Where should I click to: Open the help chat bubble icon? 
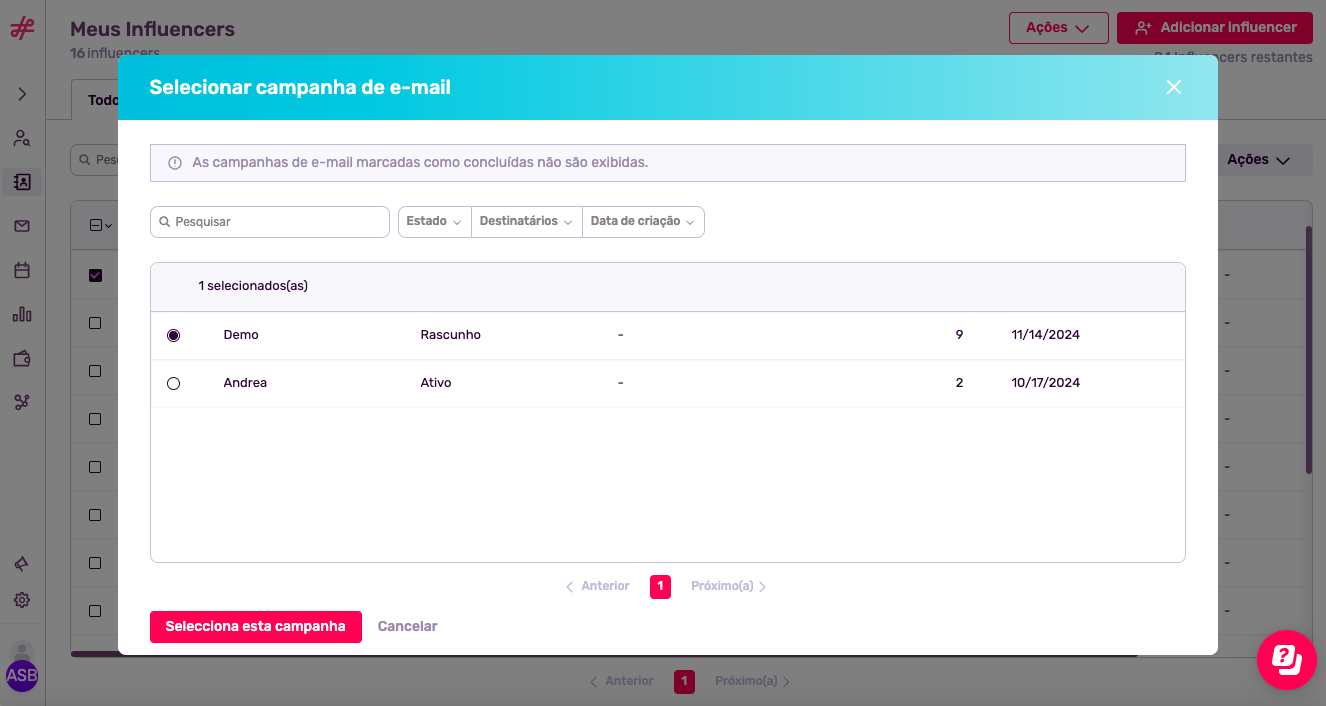point(1286,659)
